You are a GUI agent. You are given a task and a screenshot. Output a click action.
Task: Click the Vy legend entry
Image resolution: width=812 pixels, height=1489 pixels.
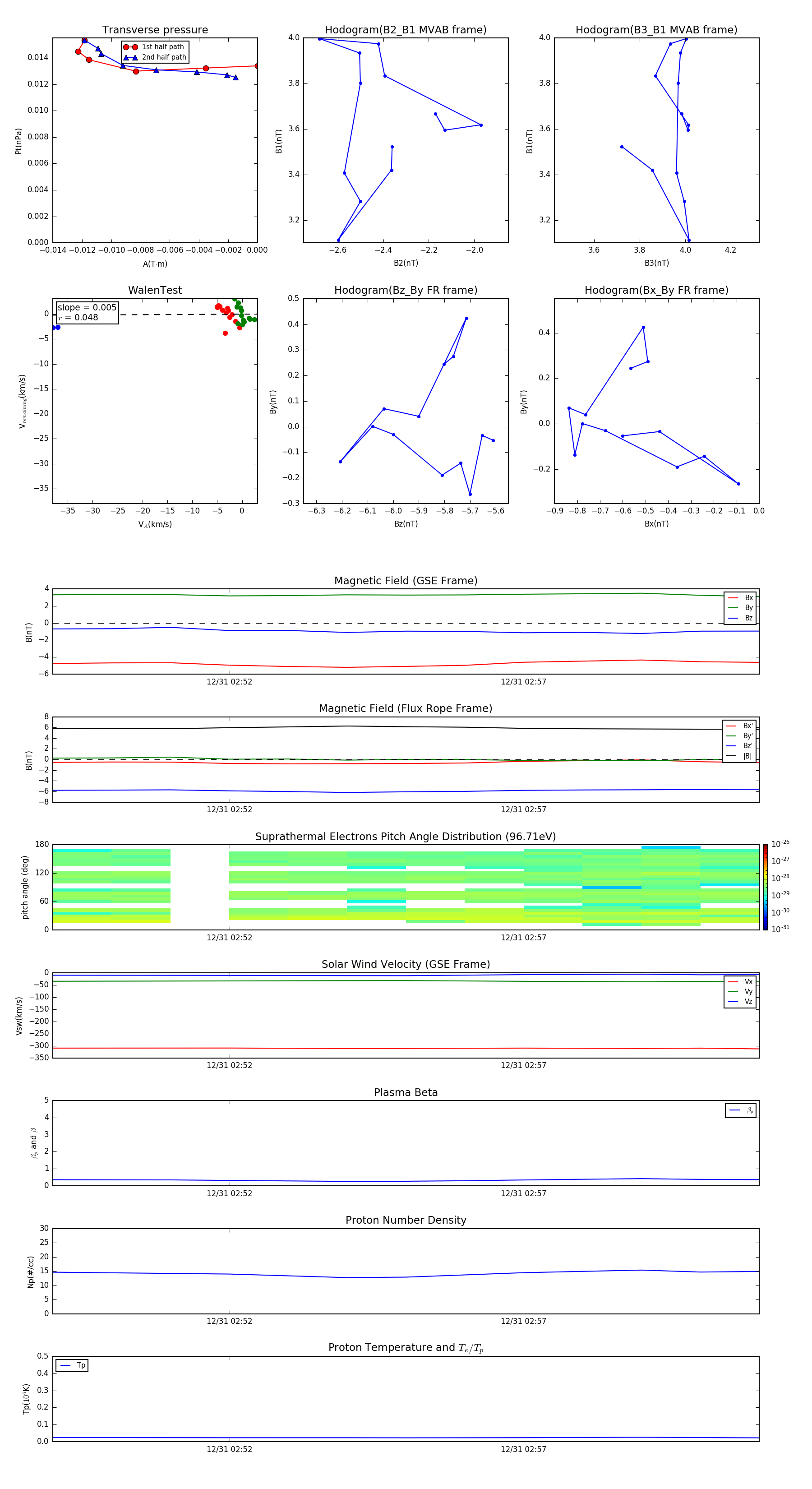tap(740, 991)
